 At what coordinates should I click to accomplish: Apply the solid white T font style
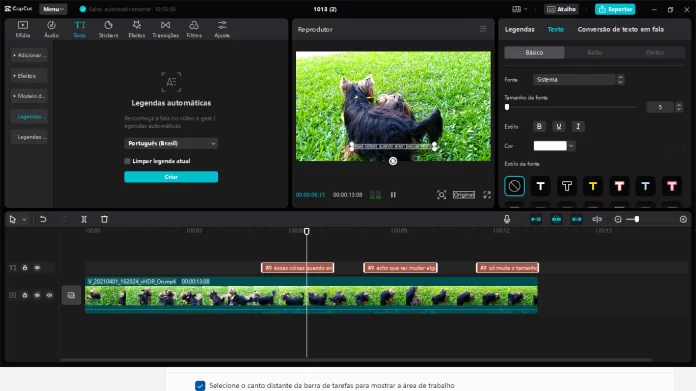(541, 186)
